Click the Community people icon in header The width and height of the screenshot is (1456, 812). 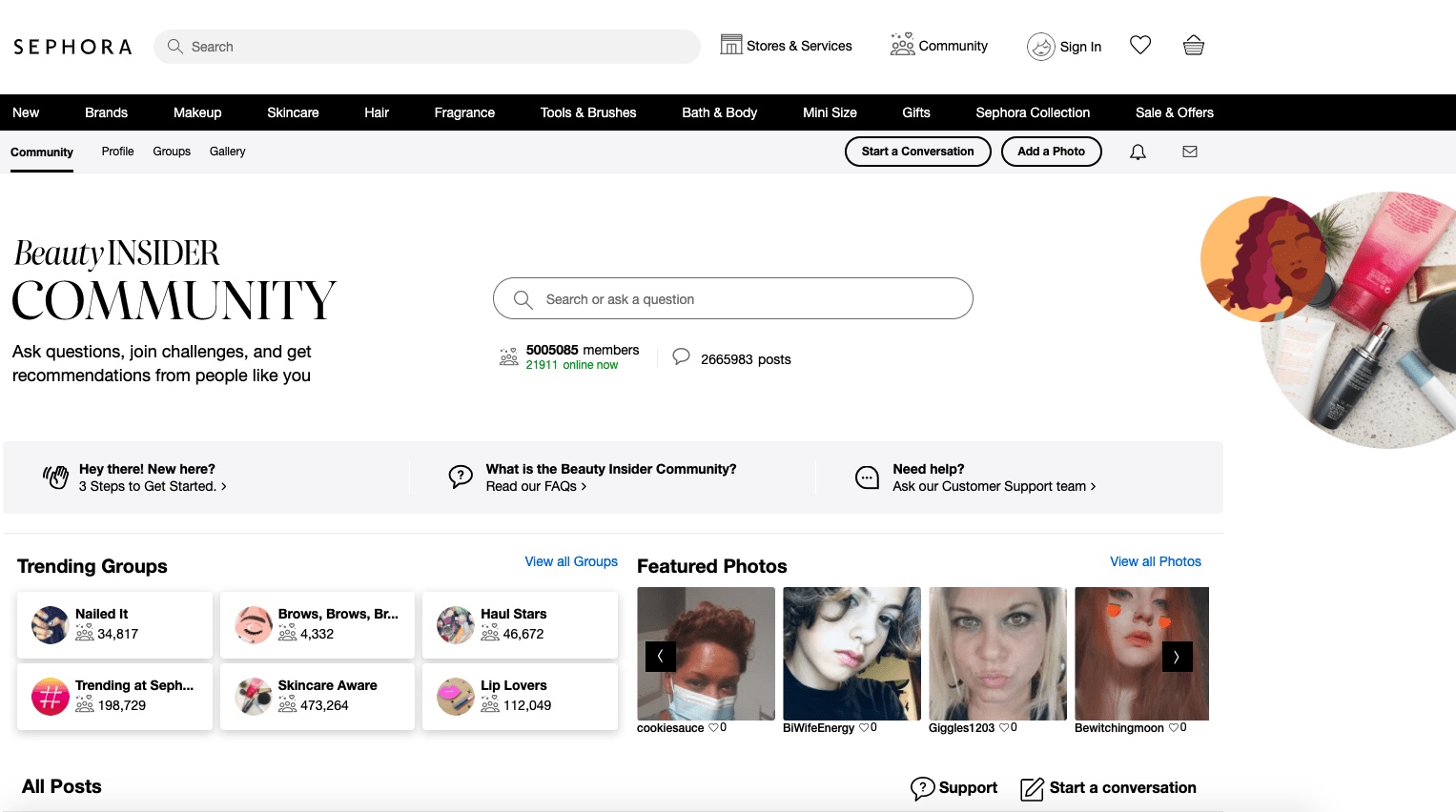click(902, 45)
